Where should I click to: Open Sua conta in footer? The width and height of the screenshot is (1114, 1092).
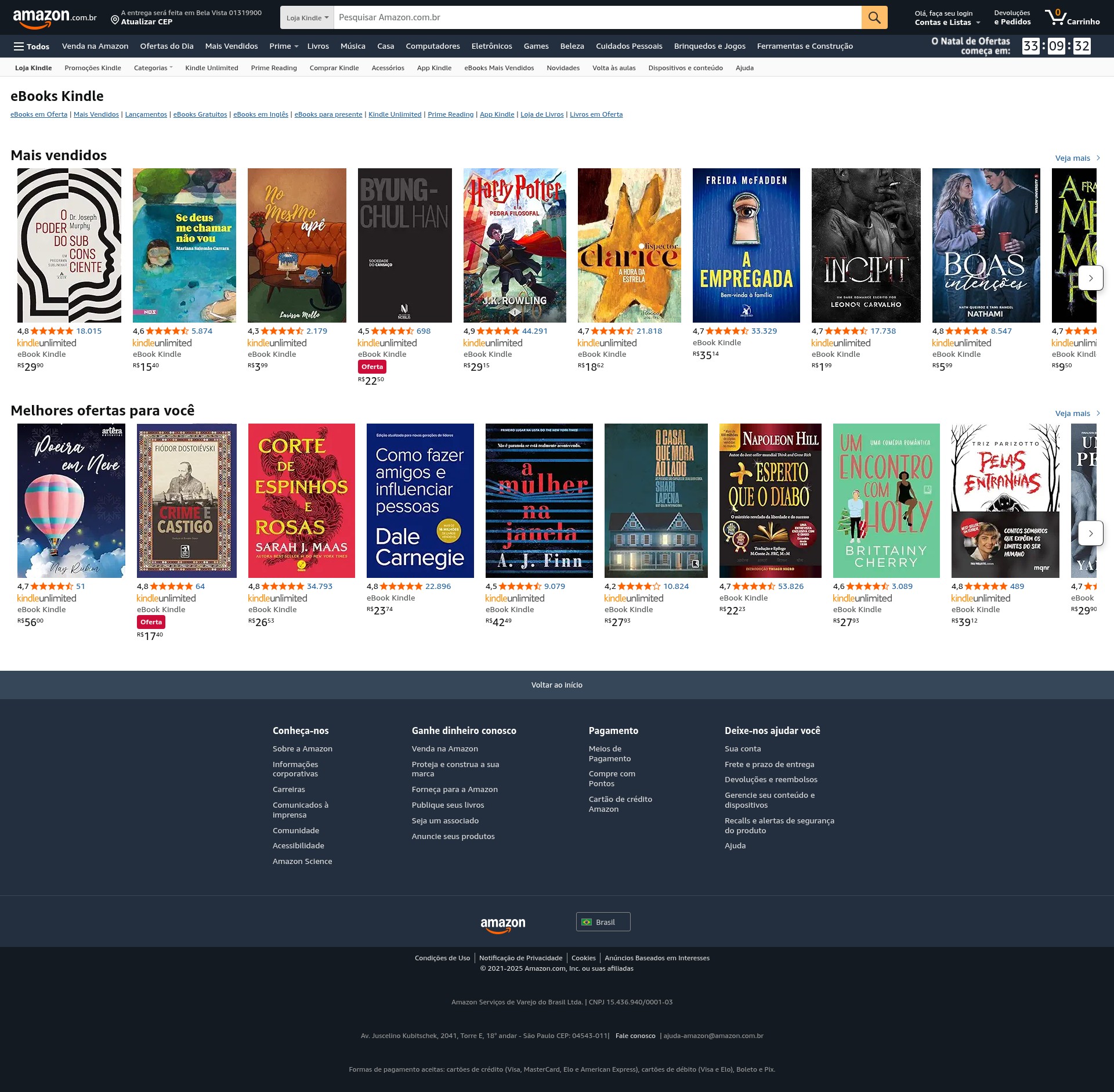743,749
